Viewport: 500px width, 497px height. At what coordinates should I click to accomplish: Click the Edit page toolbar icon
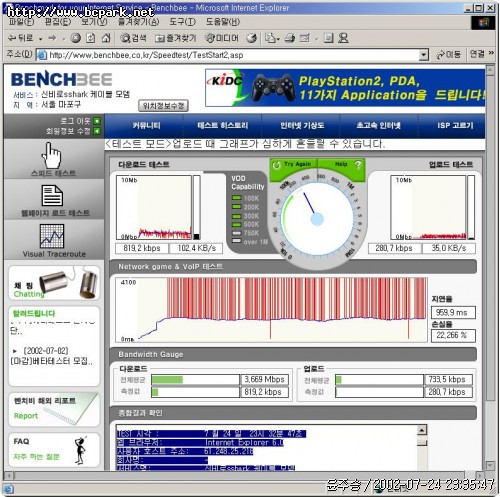pos(305,38)
